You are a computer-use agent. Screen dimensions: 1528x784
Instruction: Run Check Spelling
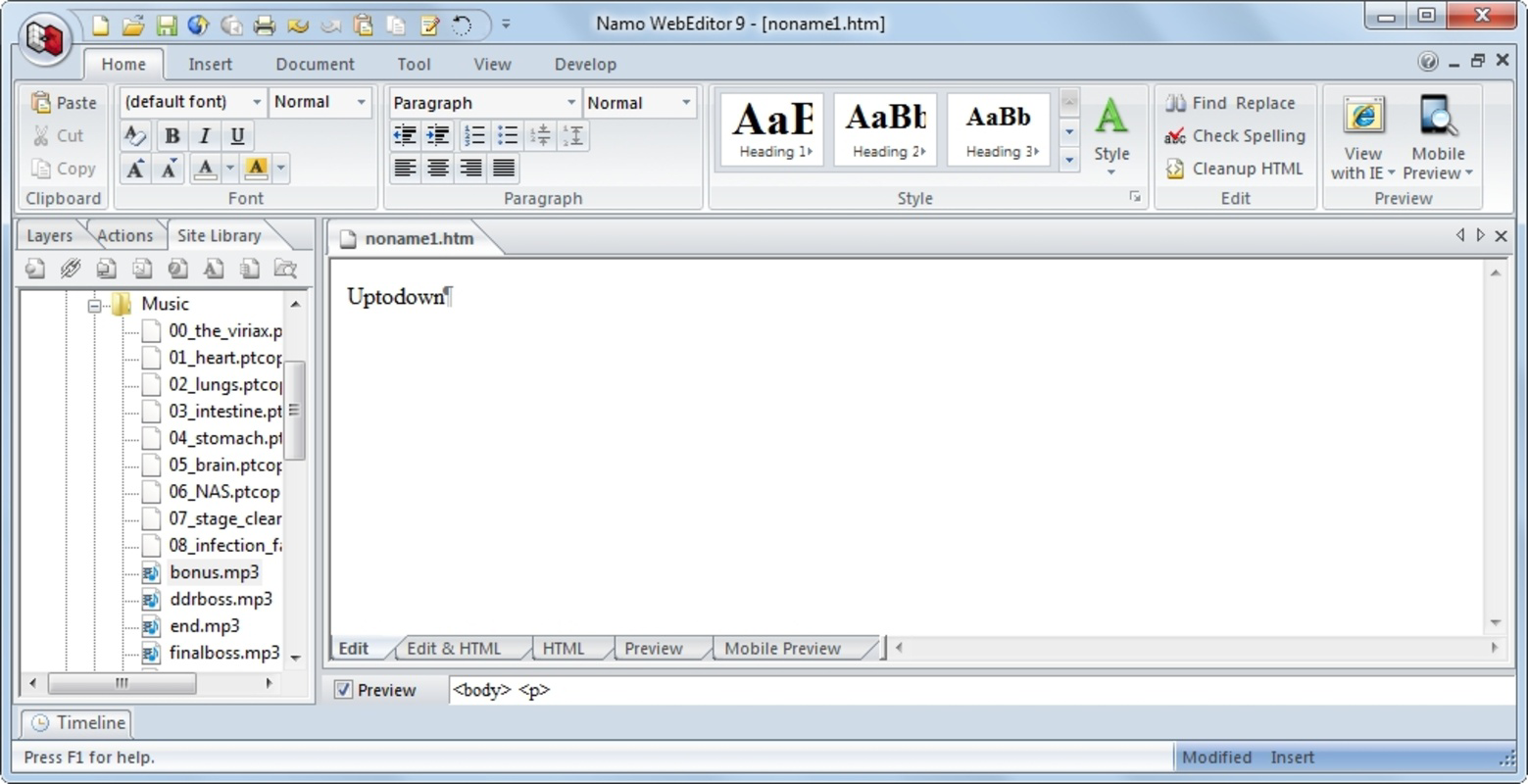coord(1235,136)
